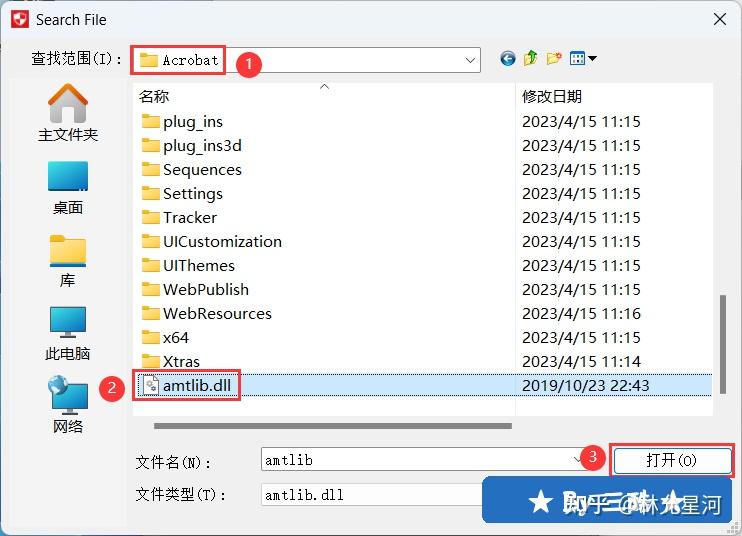Open 此电脑 in the sidebar
Viewport: 742px width, 536px height.
tap(68, 334)
